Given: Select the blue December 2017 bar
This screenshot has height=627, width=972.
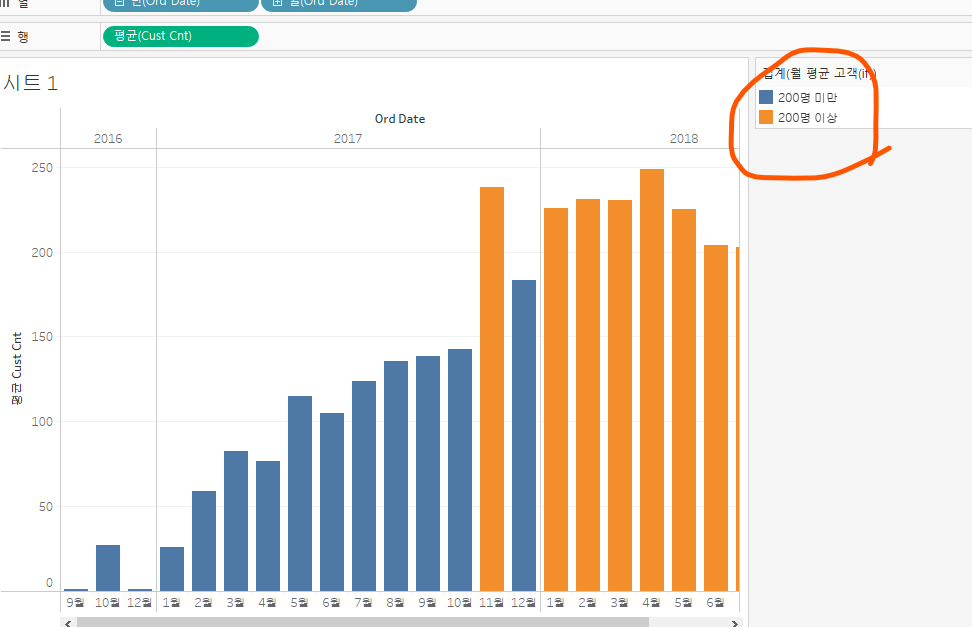Looking at the screenshot, I should click(524, 435).
